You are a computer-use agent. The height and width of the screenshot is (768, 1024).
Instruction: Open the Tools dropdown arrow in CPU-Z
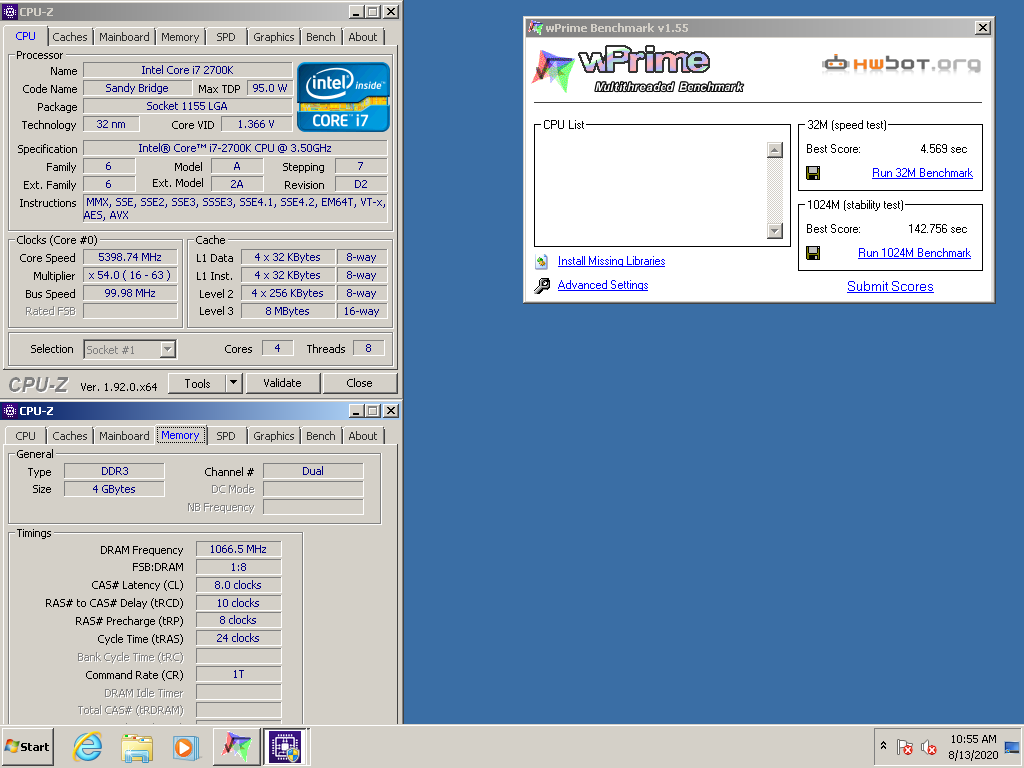point(234,383)
